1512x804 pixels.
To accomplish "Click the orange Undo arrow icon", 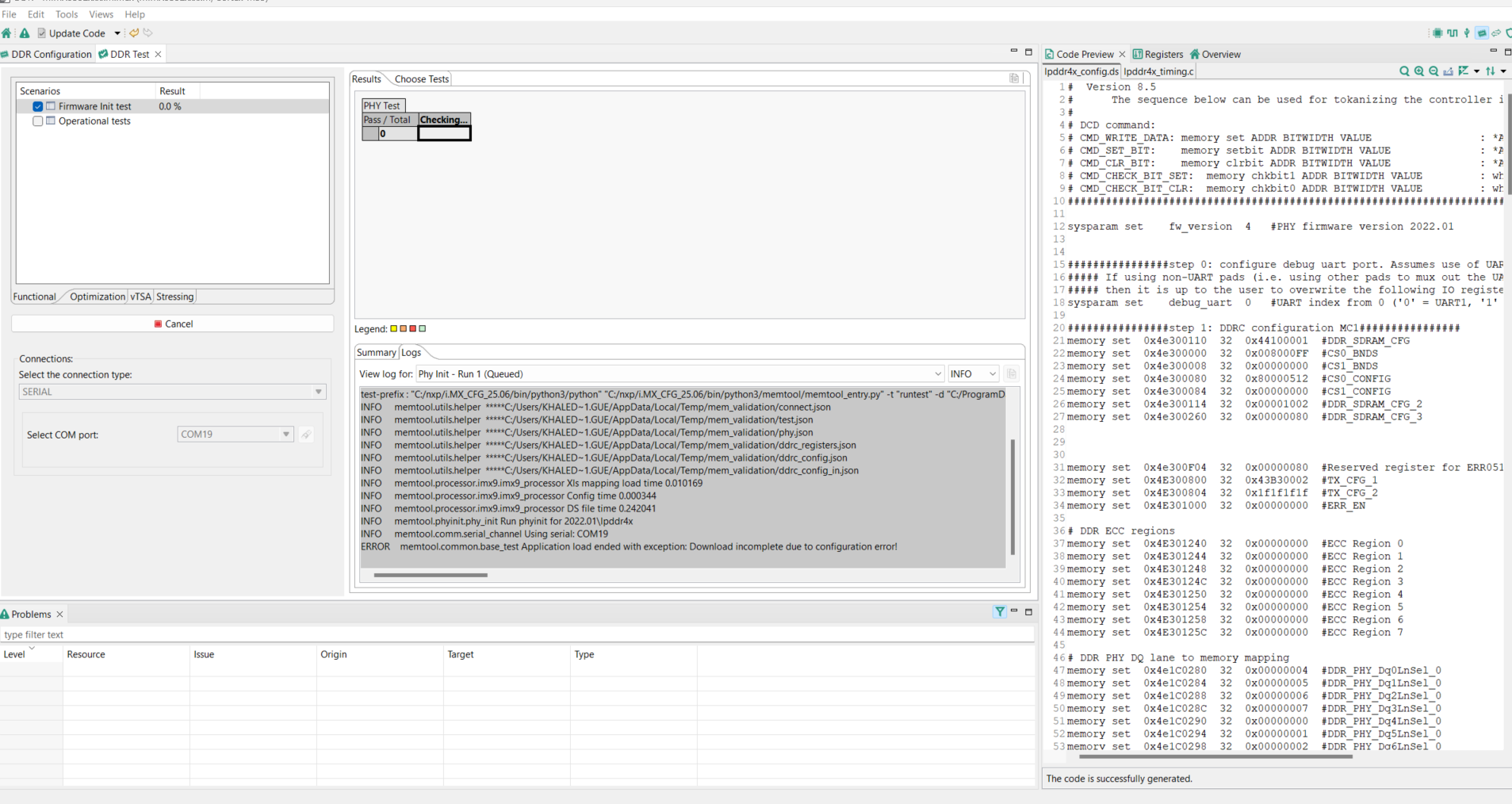I will click(134, 33).
